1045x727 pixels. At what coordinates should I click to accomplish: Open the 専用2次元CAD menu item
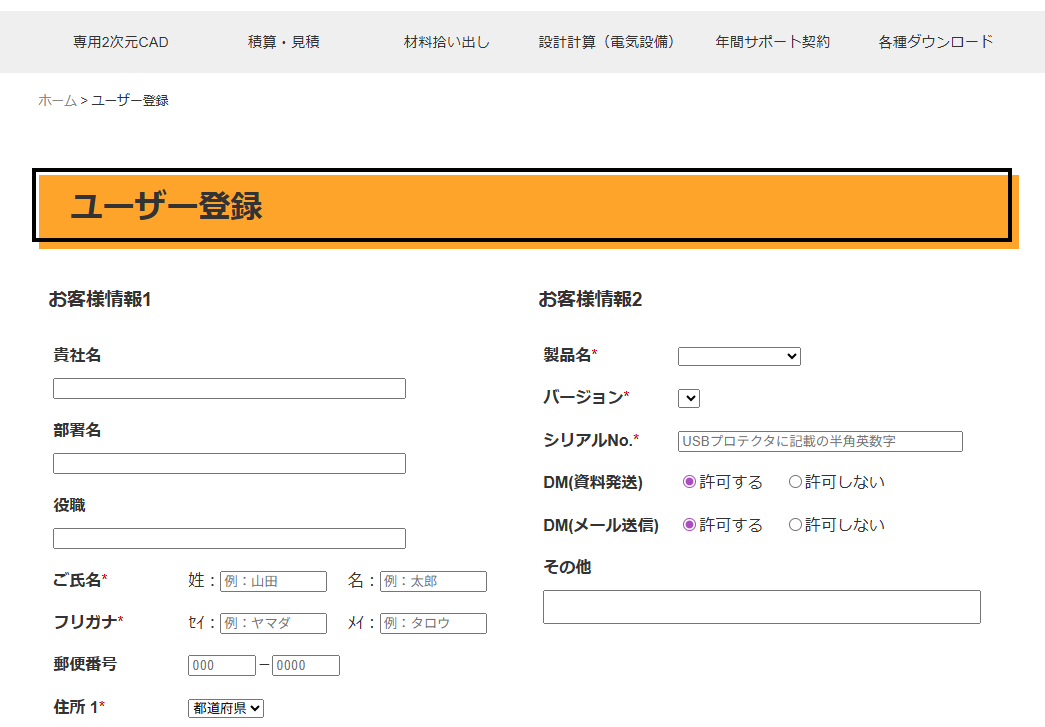tap(120, 42)
